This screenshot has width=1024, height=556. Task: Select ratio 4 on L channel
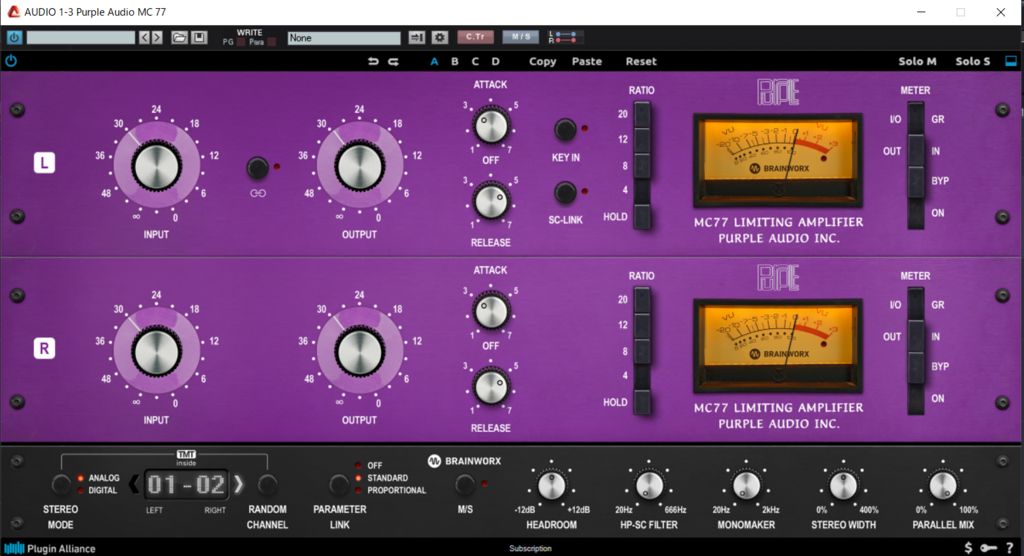[x=642, y=191]
